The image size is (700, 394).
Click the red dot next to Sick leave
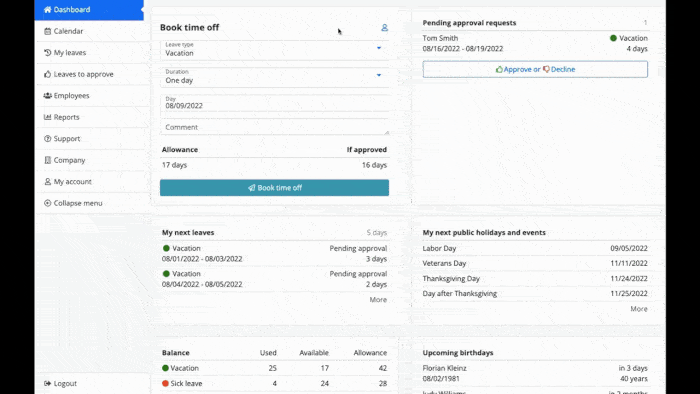tap(165, 383)
